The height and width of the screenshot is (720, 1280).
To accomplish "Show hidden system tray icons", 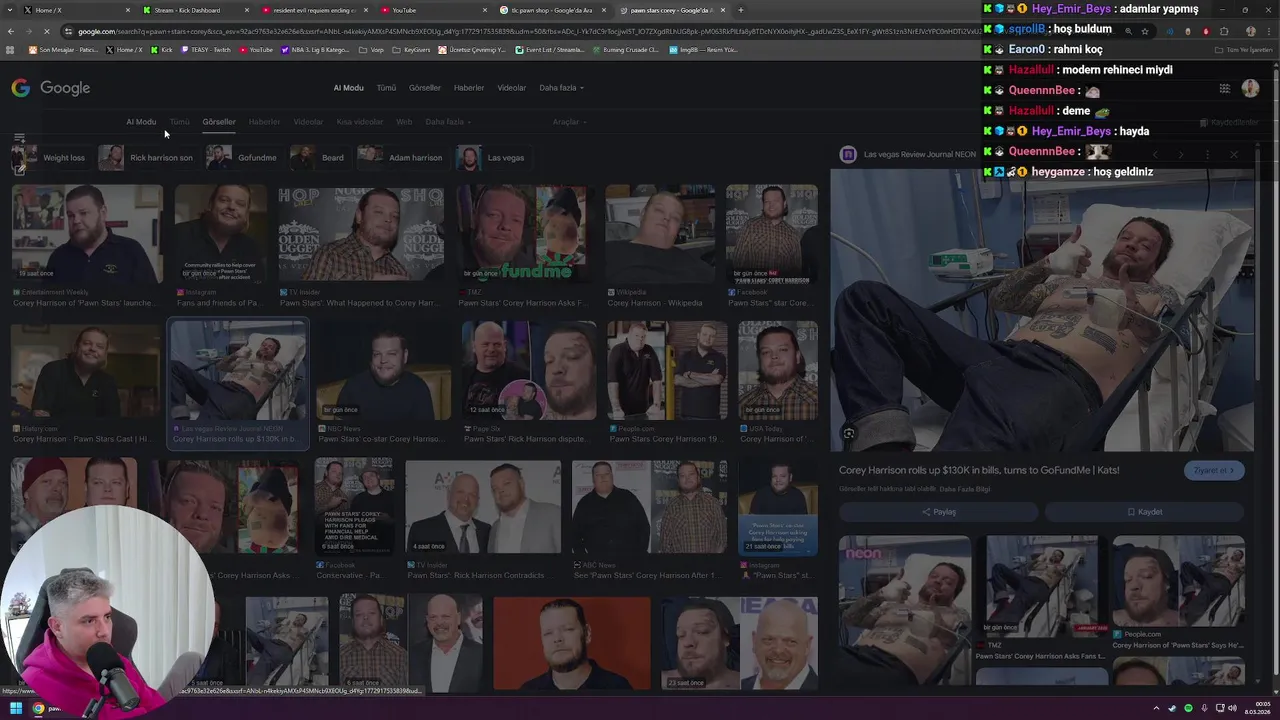I will (x=1155, y=708).
